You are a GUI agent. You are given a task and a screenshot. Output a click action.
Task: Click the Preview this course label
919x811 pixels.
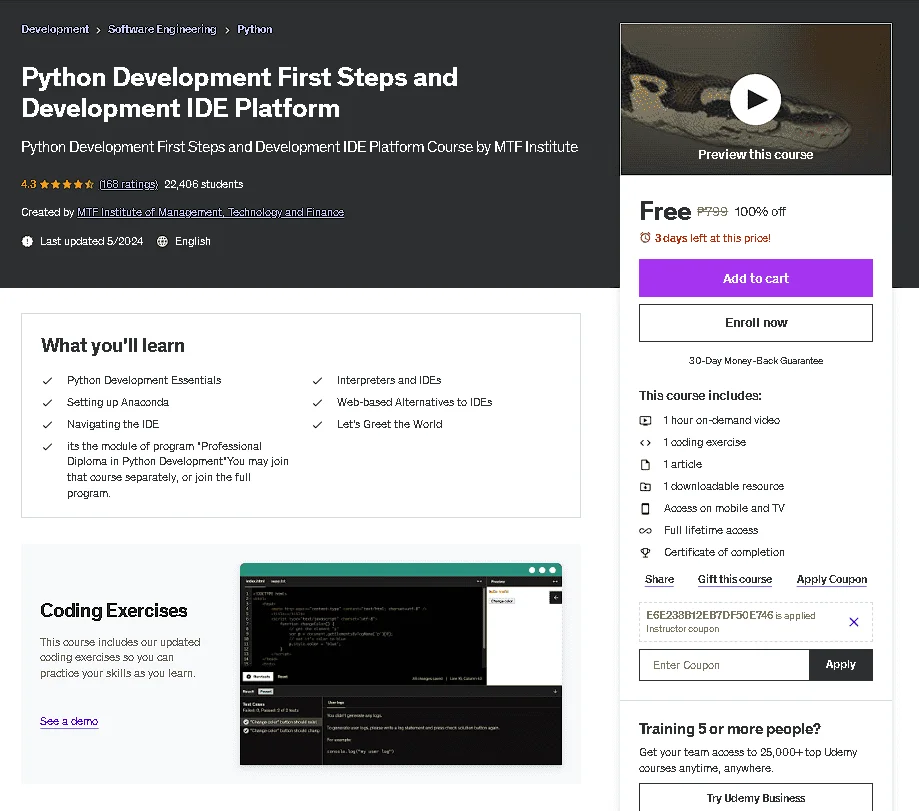(755, 155)
